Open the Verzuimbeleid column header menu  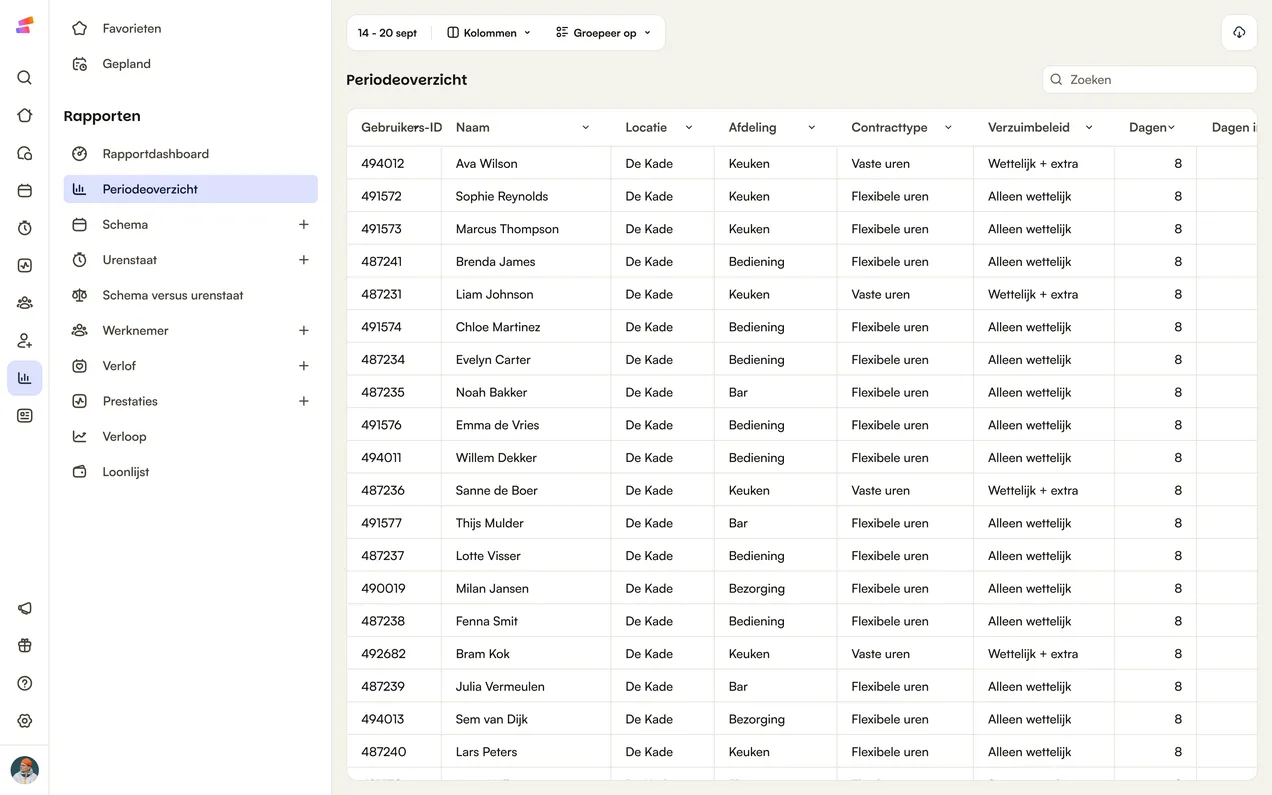[x=1089, y=128]
